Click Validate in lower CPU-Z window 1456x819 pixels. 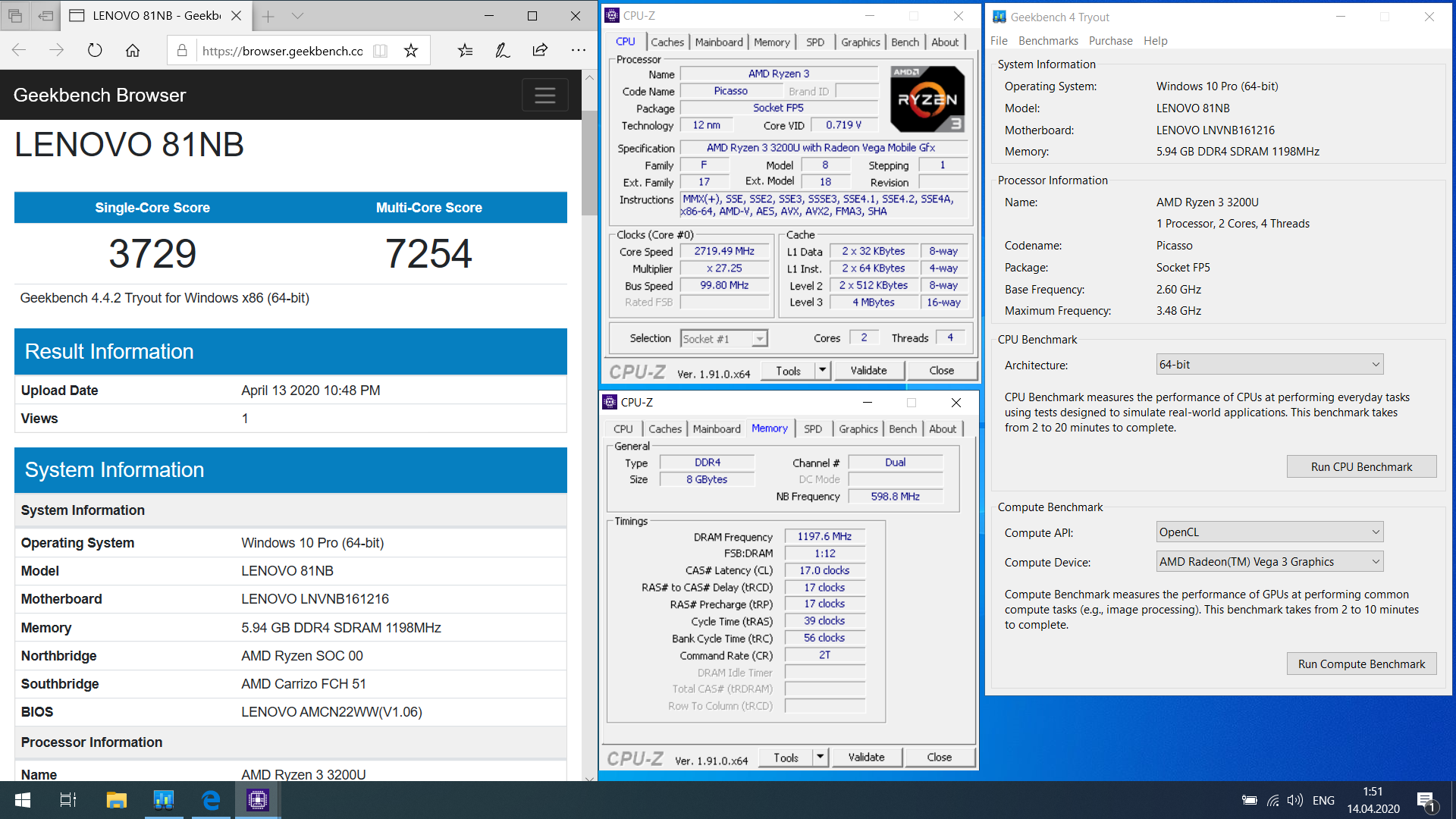(x=866, y=757)
